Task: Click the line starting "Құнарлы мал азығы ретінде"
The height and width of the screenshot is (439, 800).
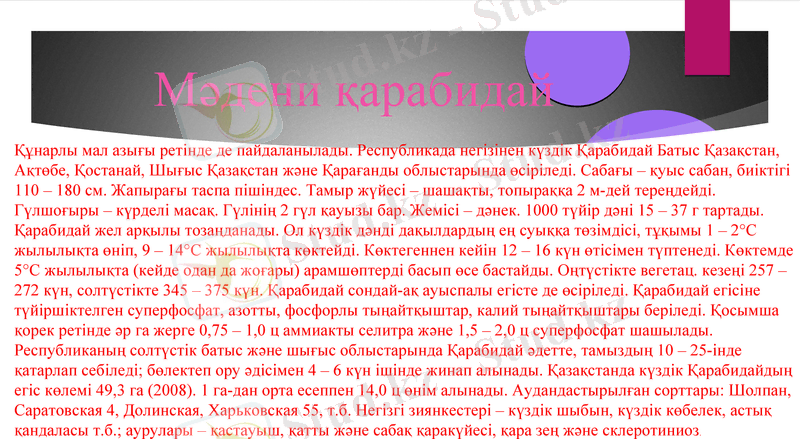Action: 397,151
